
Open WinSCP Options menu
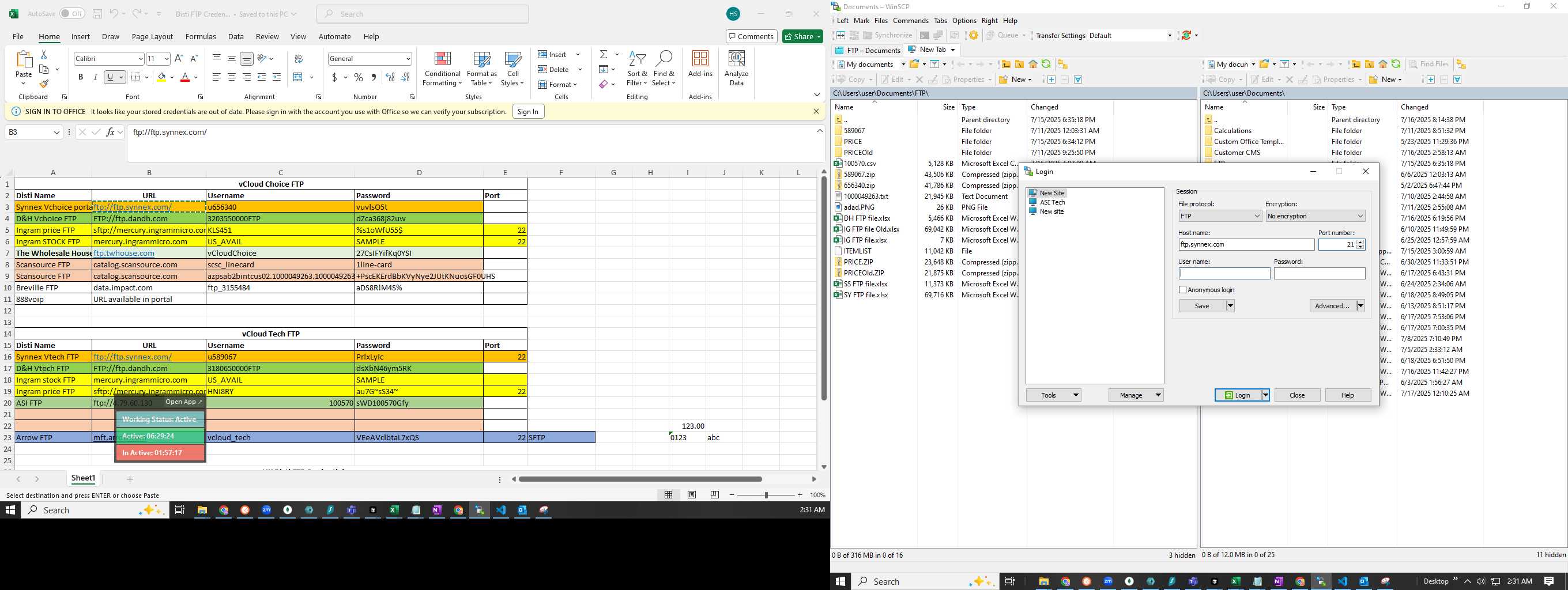click(x=964, y=21)
